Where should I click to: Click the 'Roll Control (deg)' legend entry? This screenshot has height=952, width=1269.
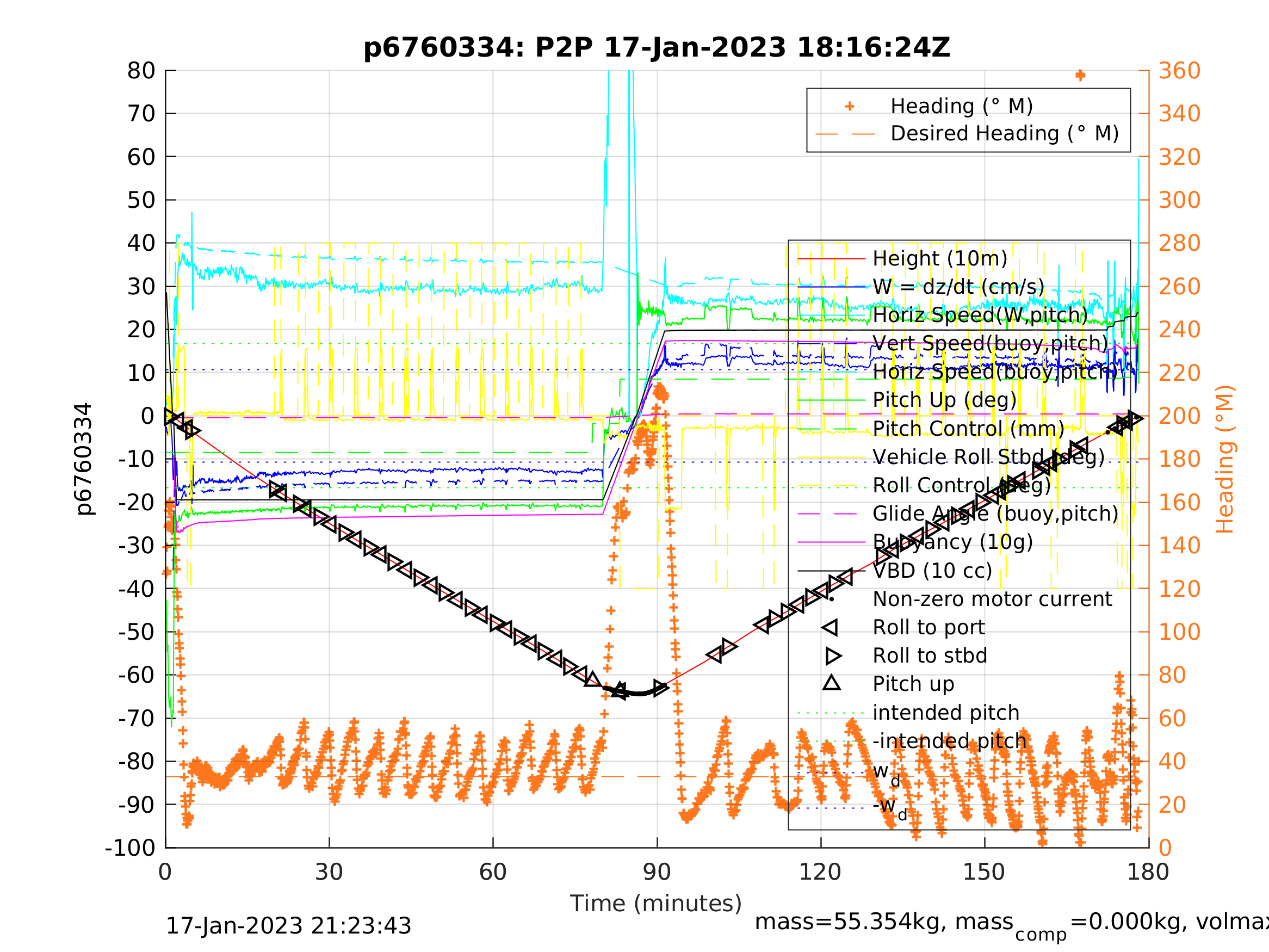(962, 485)
